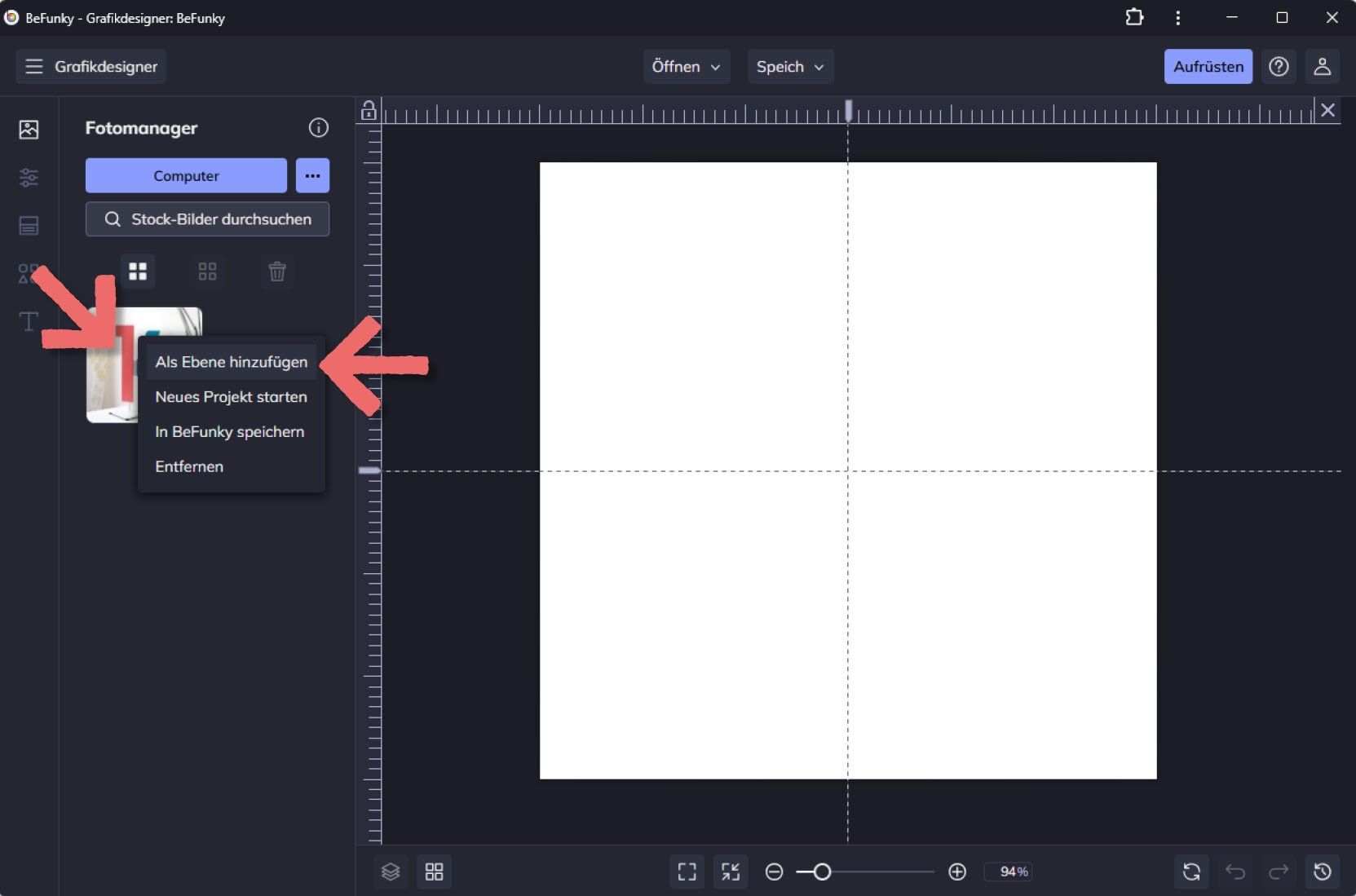Image resolution: width=1356 pixels, height=896 pixels.
Task: Click the vertical guide handle on top ruler
Action: pos(848,110)
